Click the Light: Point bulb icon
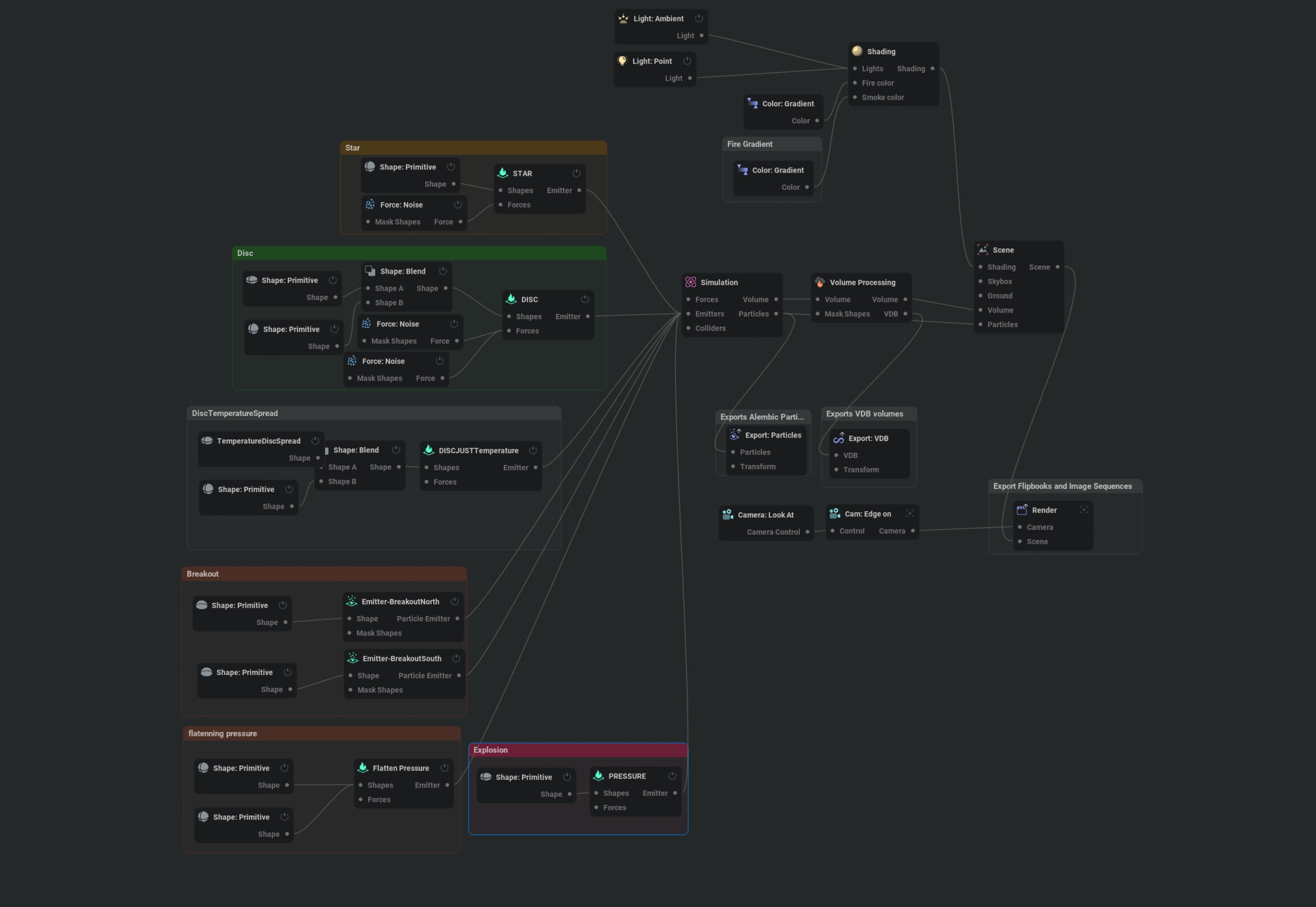The width and height of the screenshot is (1316, 907). click(x=622, y=61)
